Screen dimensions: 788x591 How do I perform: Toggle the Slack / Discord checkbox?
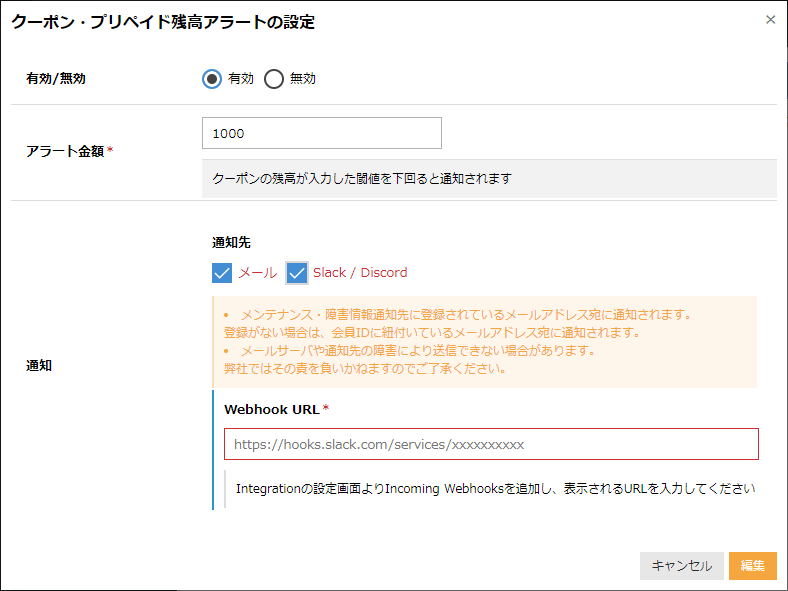pos(297,272)
